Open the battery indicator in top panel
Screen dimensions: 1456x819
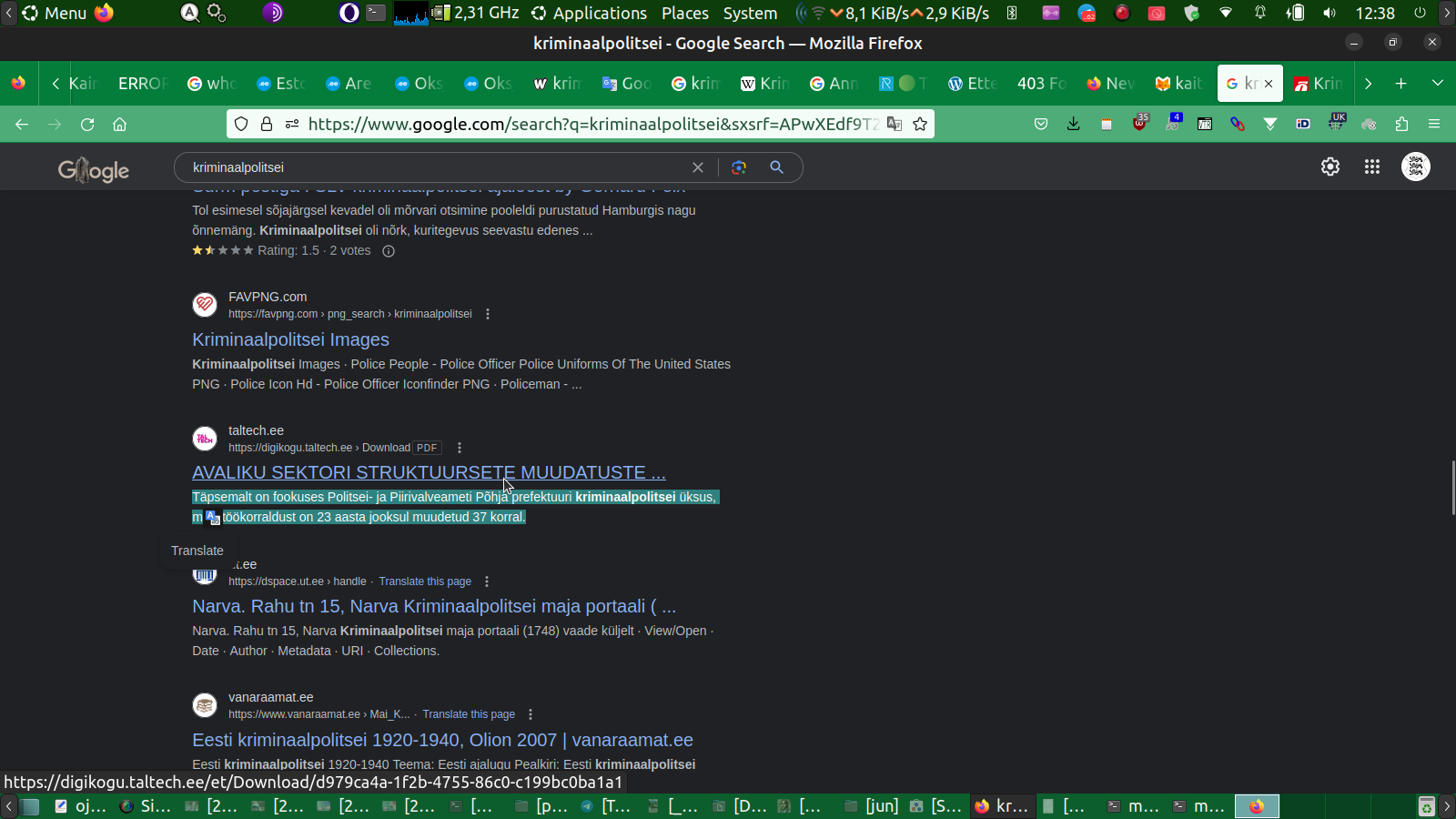[x=1295, y=14]
